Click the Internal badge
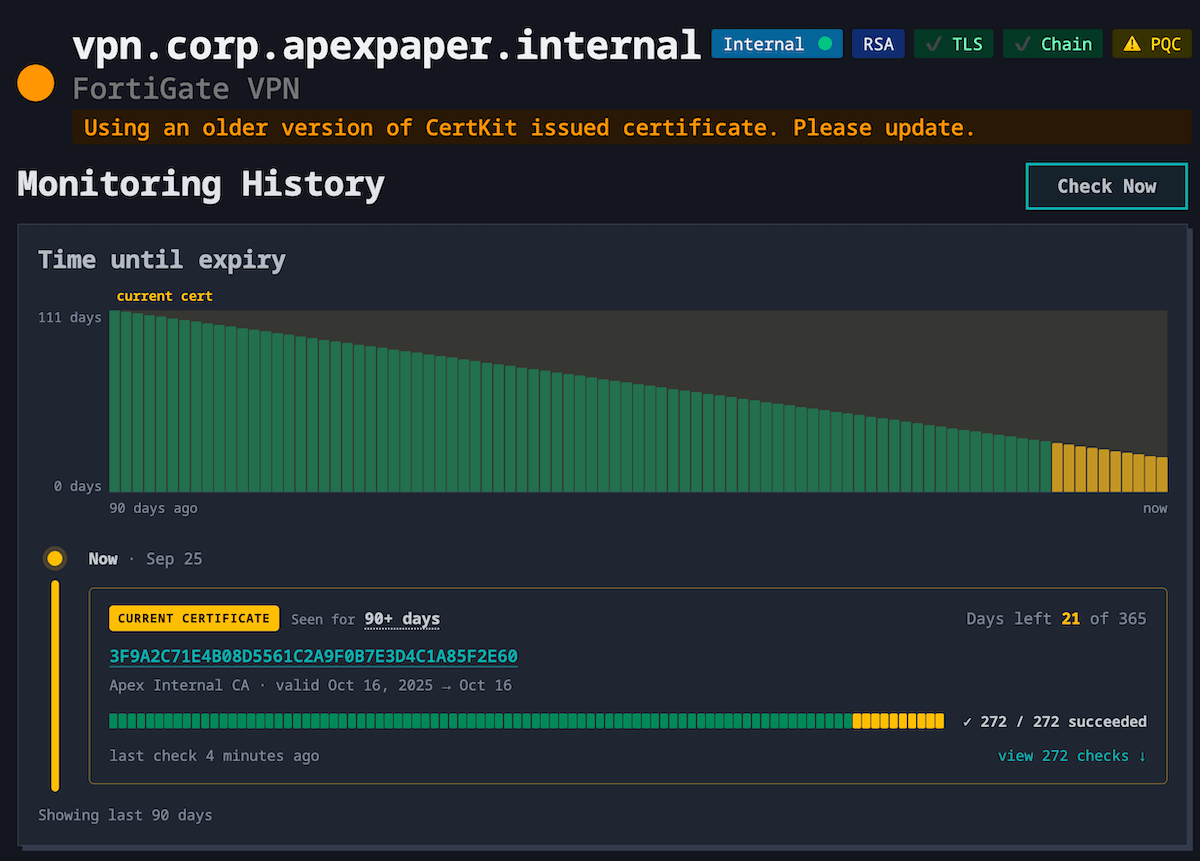Image resolution: width=1200 pixels, height=861 pixels. [777, 44]
